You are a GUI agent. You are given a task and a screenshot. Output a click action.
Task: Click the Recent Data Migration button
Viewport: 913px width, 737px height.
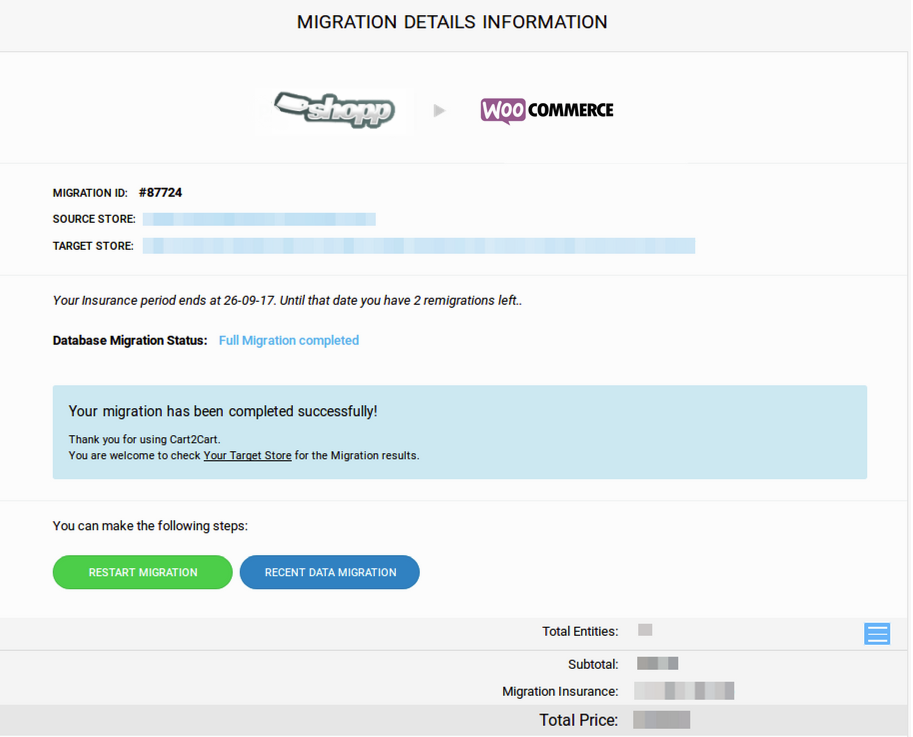click(330, 572)
